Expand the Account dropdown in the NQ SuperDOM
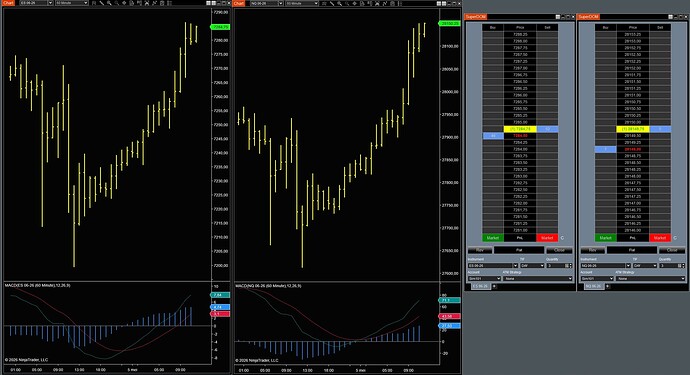Image resolution: width=690 pixels, height=375 pixels. coord(612,279)
